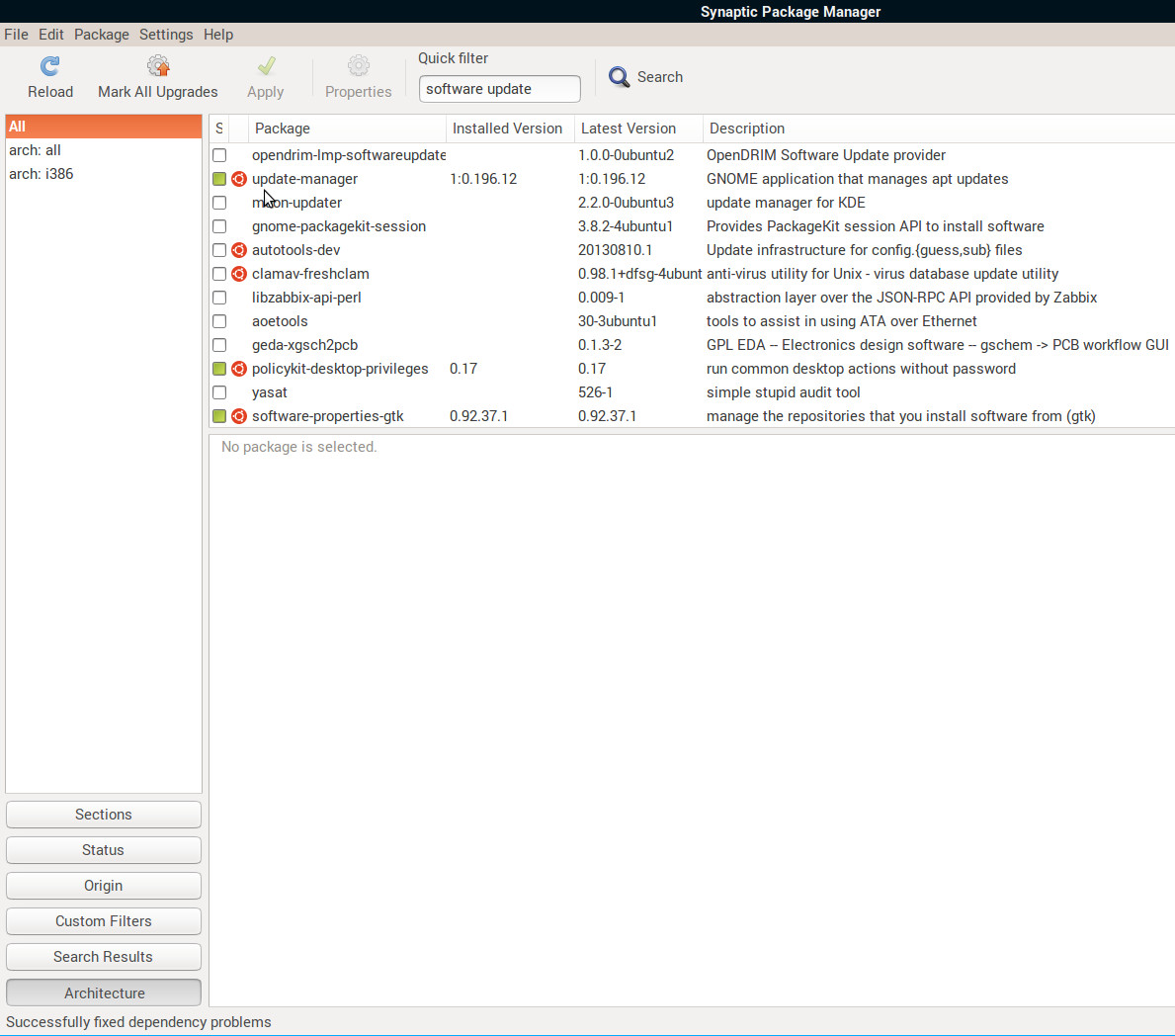Open the File menu
Screen dimensions: 1175x1036
coord(16,35)
